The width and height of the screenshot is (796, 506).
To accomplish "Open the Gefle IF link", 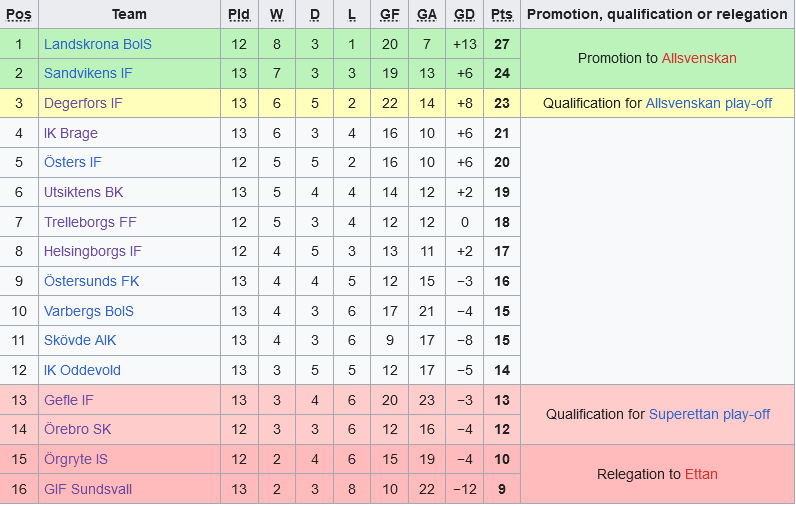I will (x=69, y=400).
